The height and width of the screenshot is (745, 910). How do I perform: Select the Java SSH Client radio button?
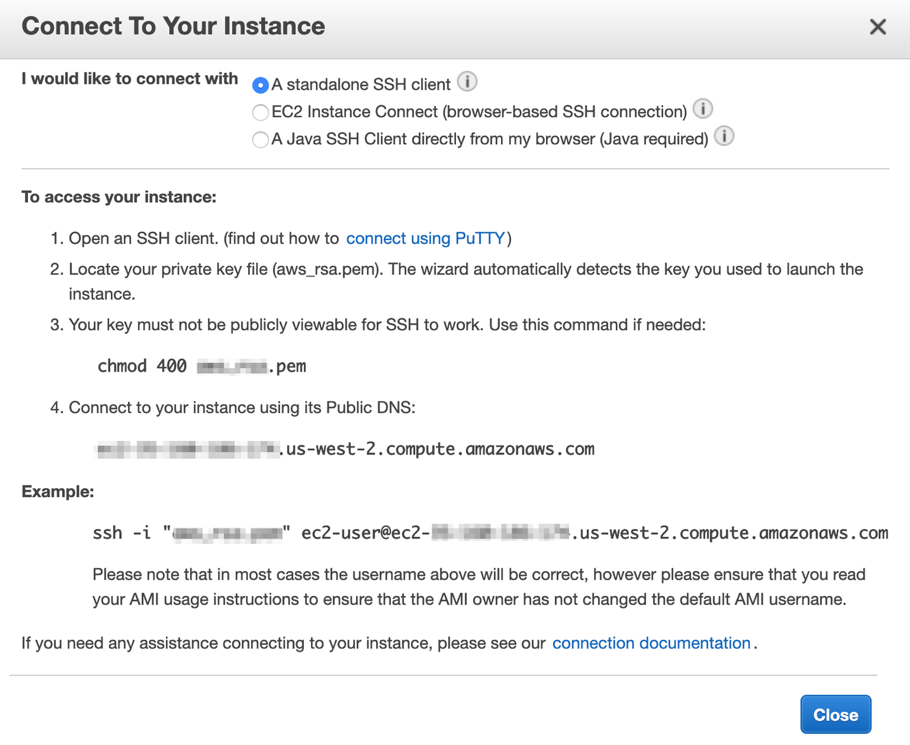259,138
